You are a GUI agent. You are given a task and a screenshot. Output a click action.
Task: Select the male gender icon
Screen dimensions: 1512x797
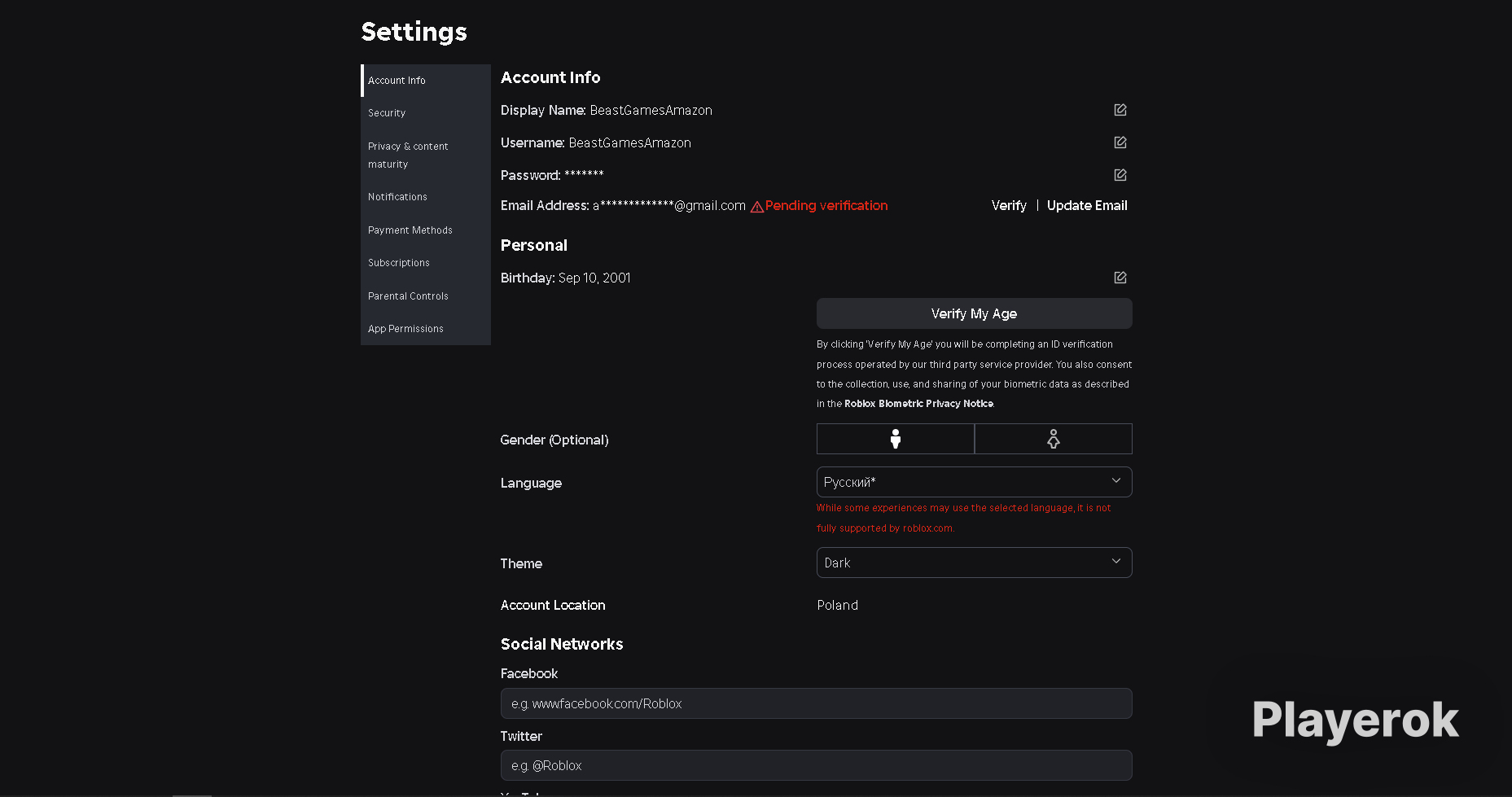[896, 439]
